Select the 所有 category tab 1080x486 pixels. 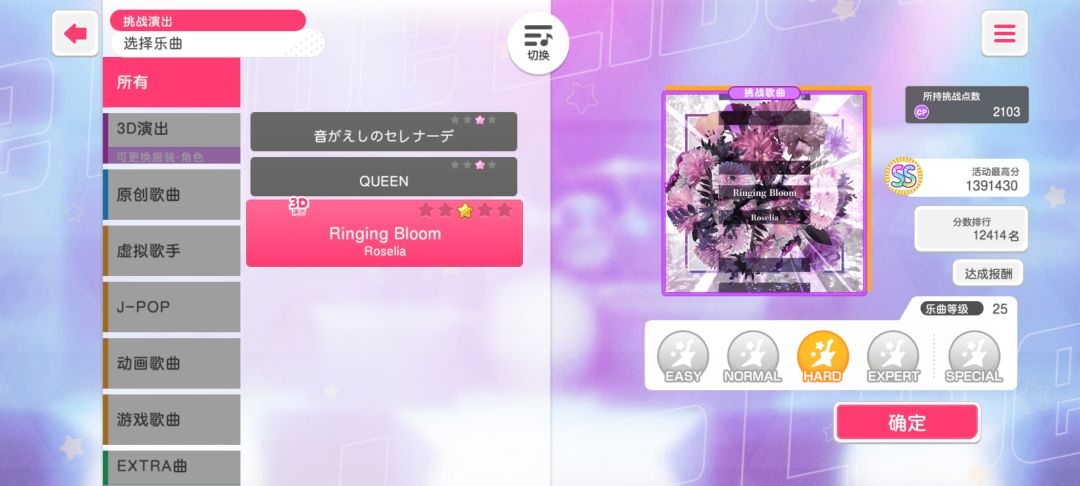click(x=172, y=83)
